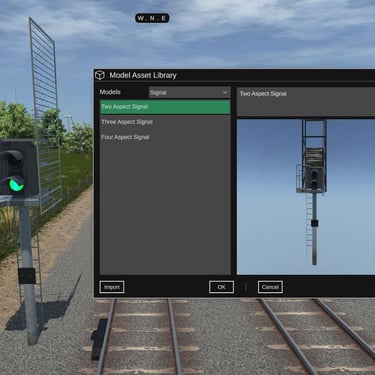Click the Two Aspect Signal description title
Viewport: 375px width, 375px height.
263,94
